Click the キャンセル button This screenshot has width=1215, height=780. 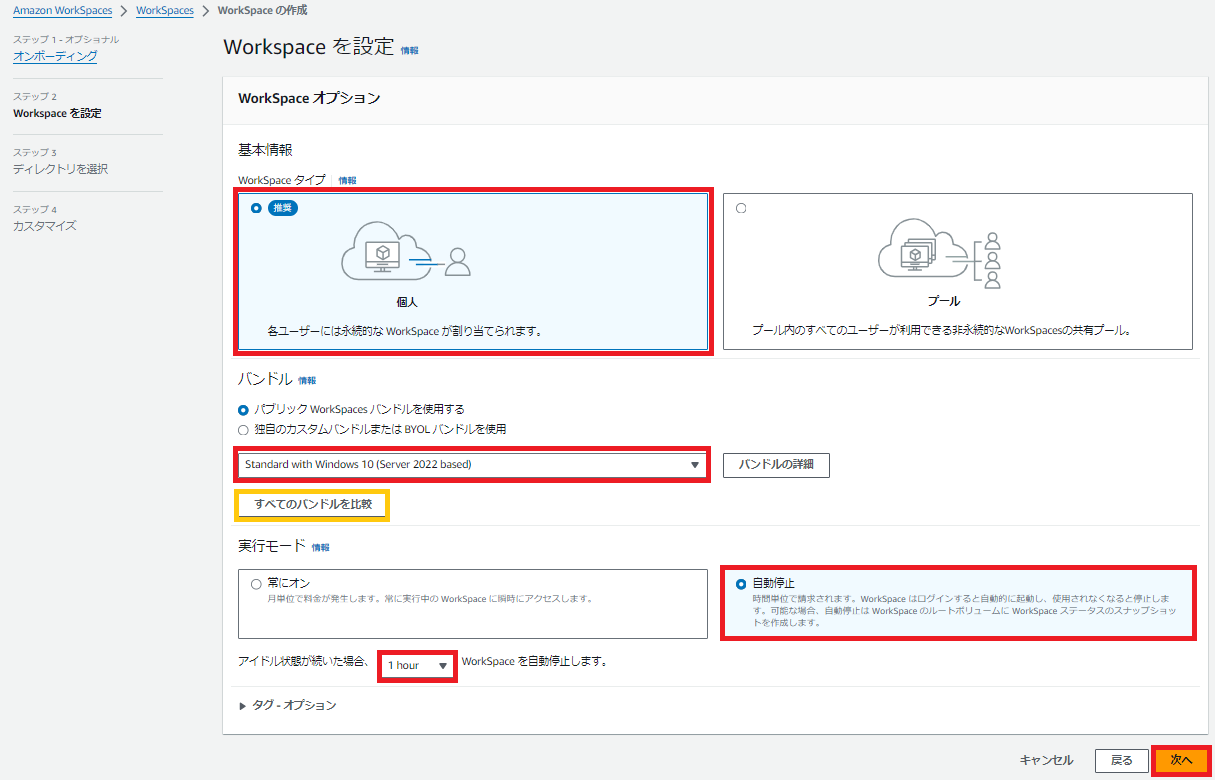coord(1046,761)
